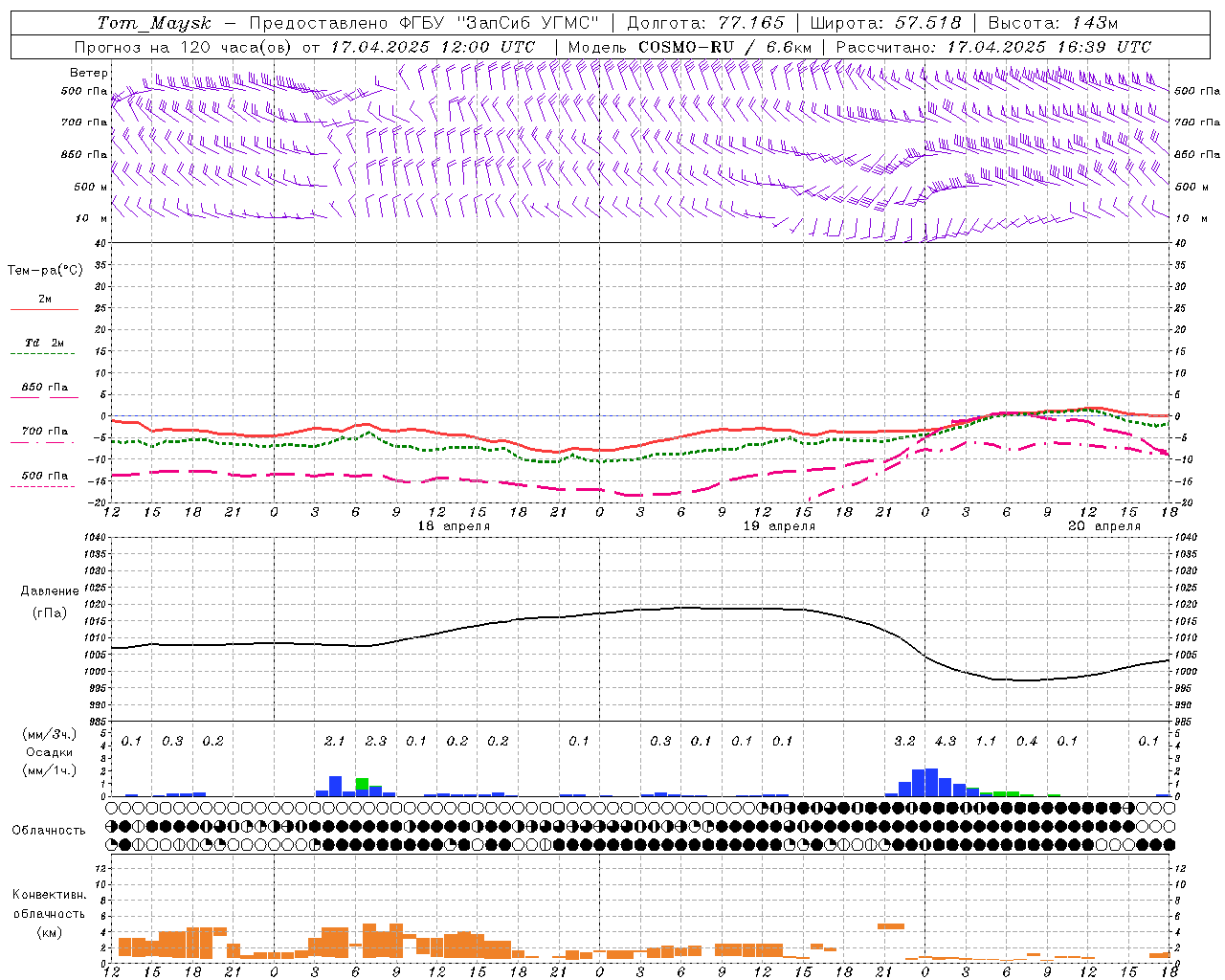Click the date label 19 апреля

tap(779, 526)
